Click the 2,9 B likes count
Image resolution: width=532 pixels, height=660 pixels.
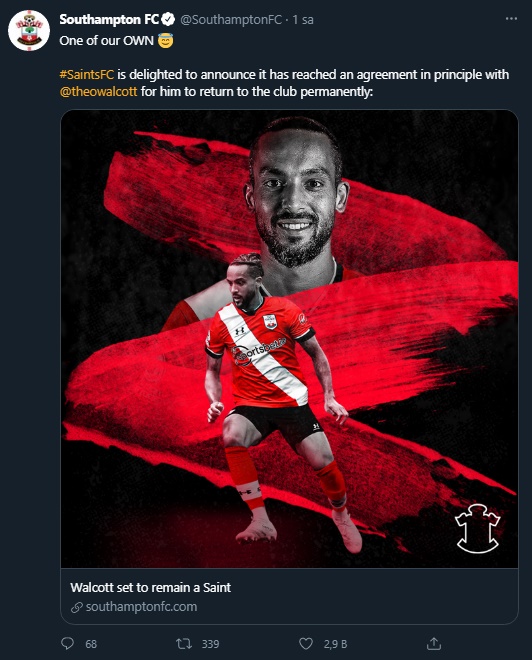[x=335, y=644]
